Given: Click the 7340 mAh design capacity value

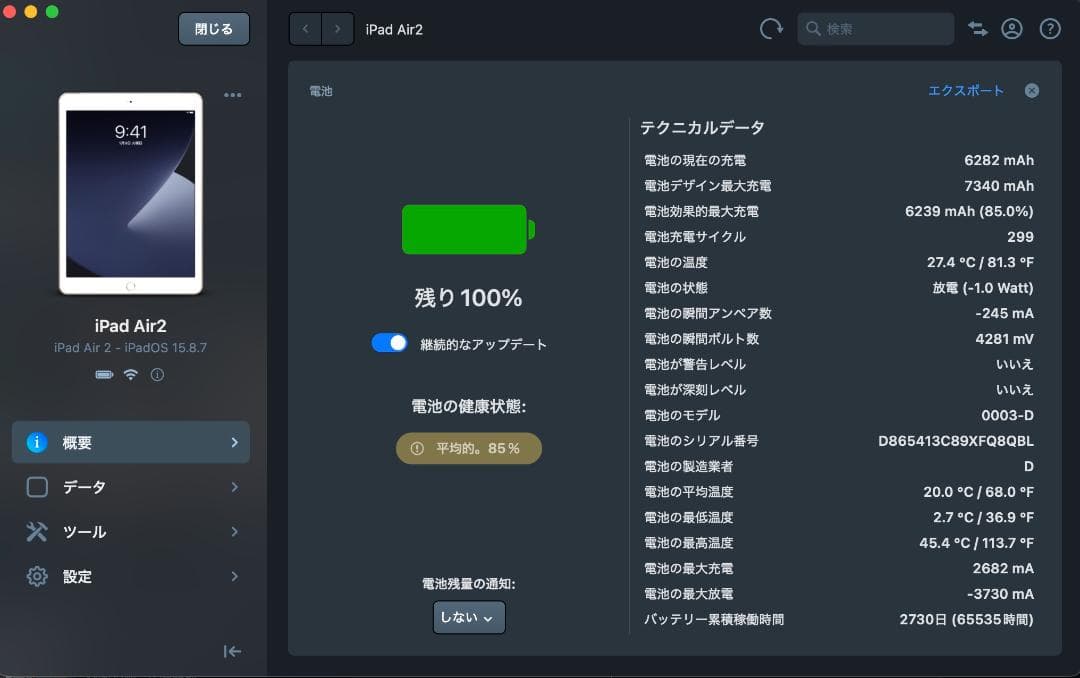Looking at the screenshot, I should 999,186.
